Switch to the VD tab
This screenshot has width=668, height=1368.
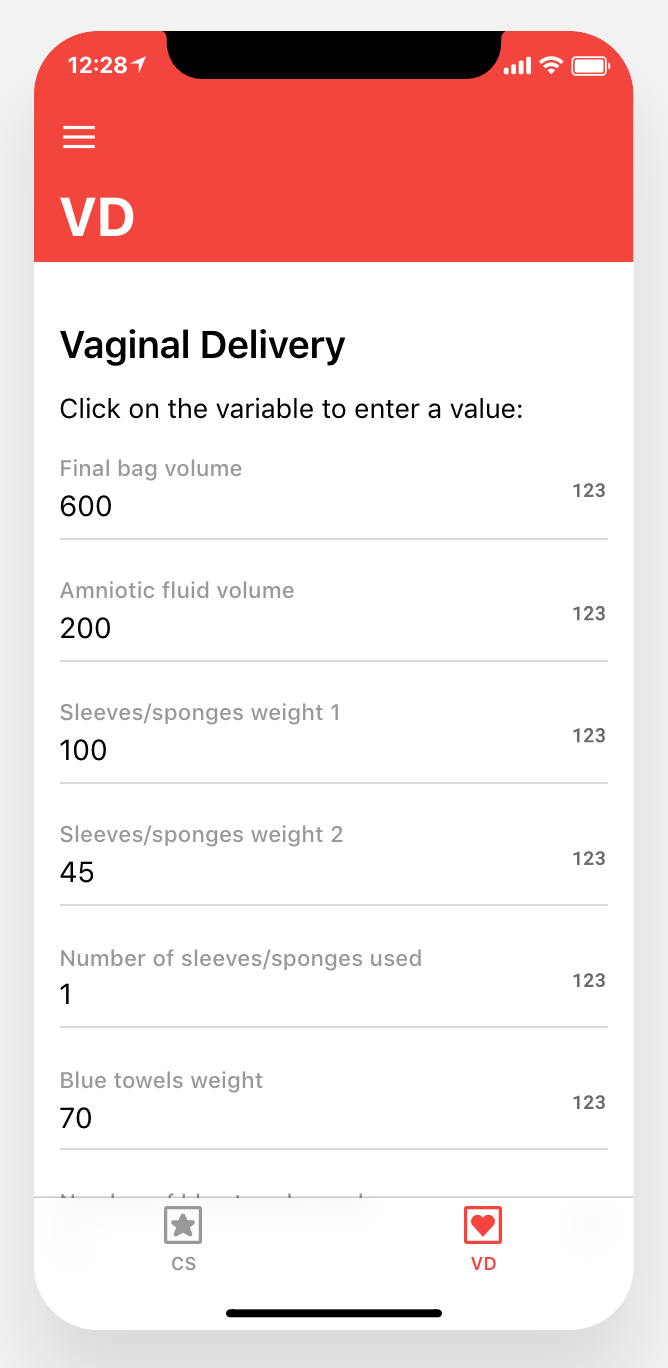(x=483, y=1240)
